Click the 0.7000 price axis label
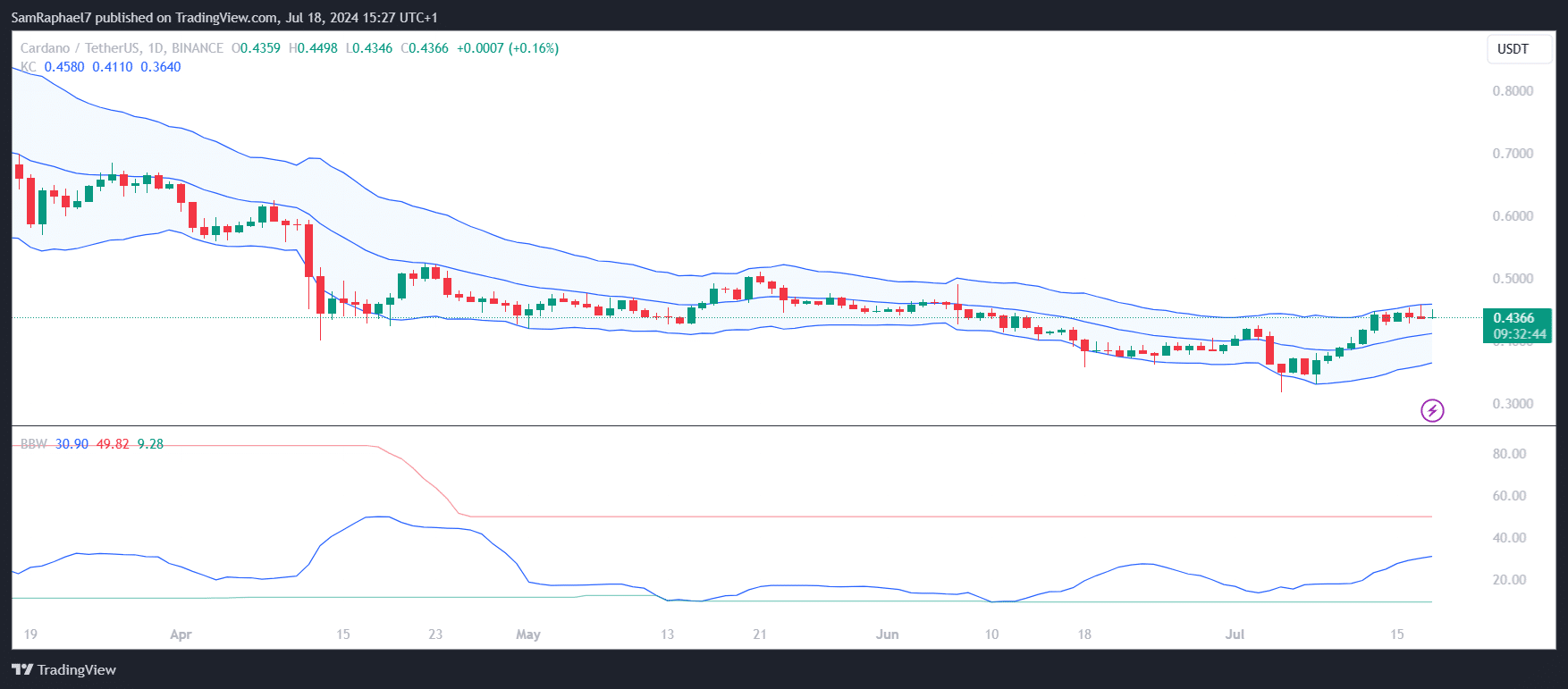This screenshot has width=1568, height=689. pos(1513,154)
